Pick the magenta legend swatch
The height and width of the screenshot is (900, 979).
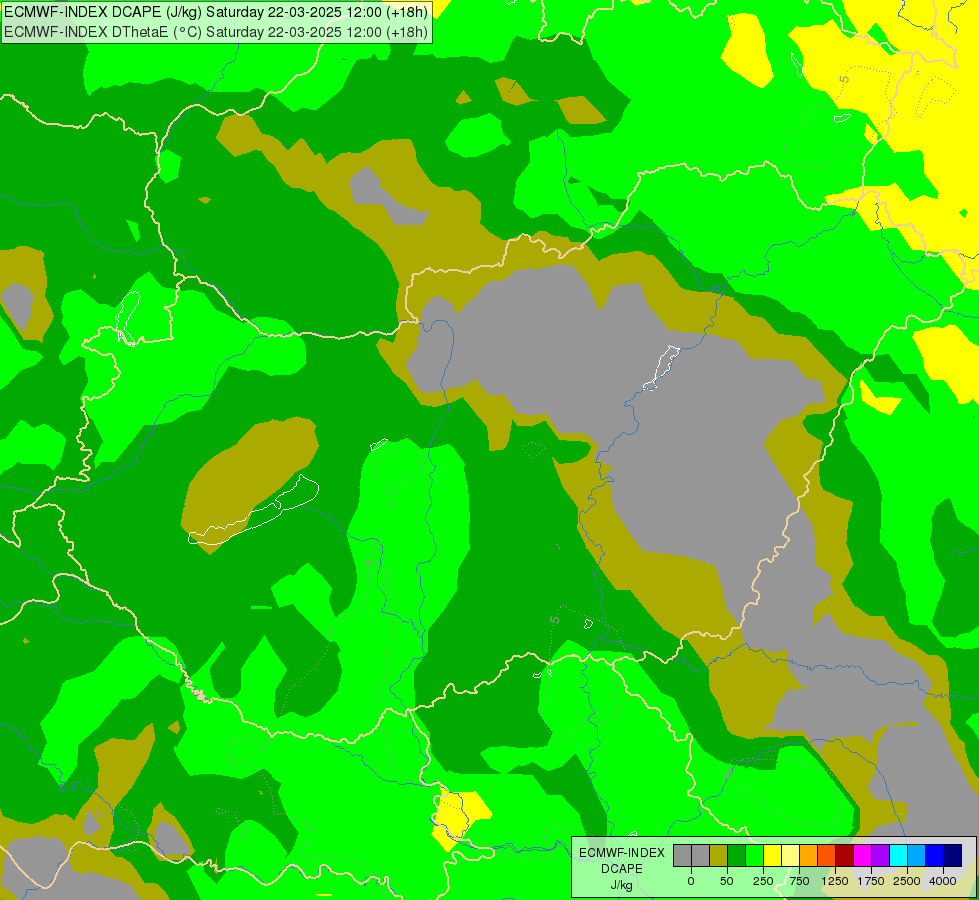click(863, 855)
